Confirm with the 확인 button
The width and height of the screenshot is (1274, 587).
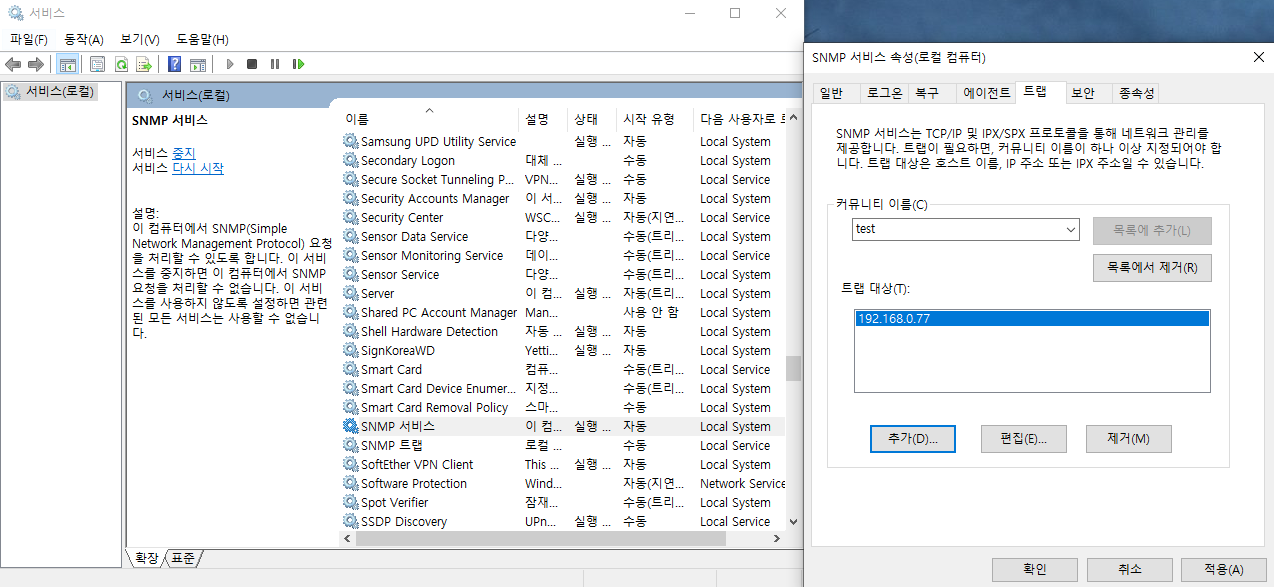(1034, 569)
